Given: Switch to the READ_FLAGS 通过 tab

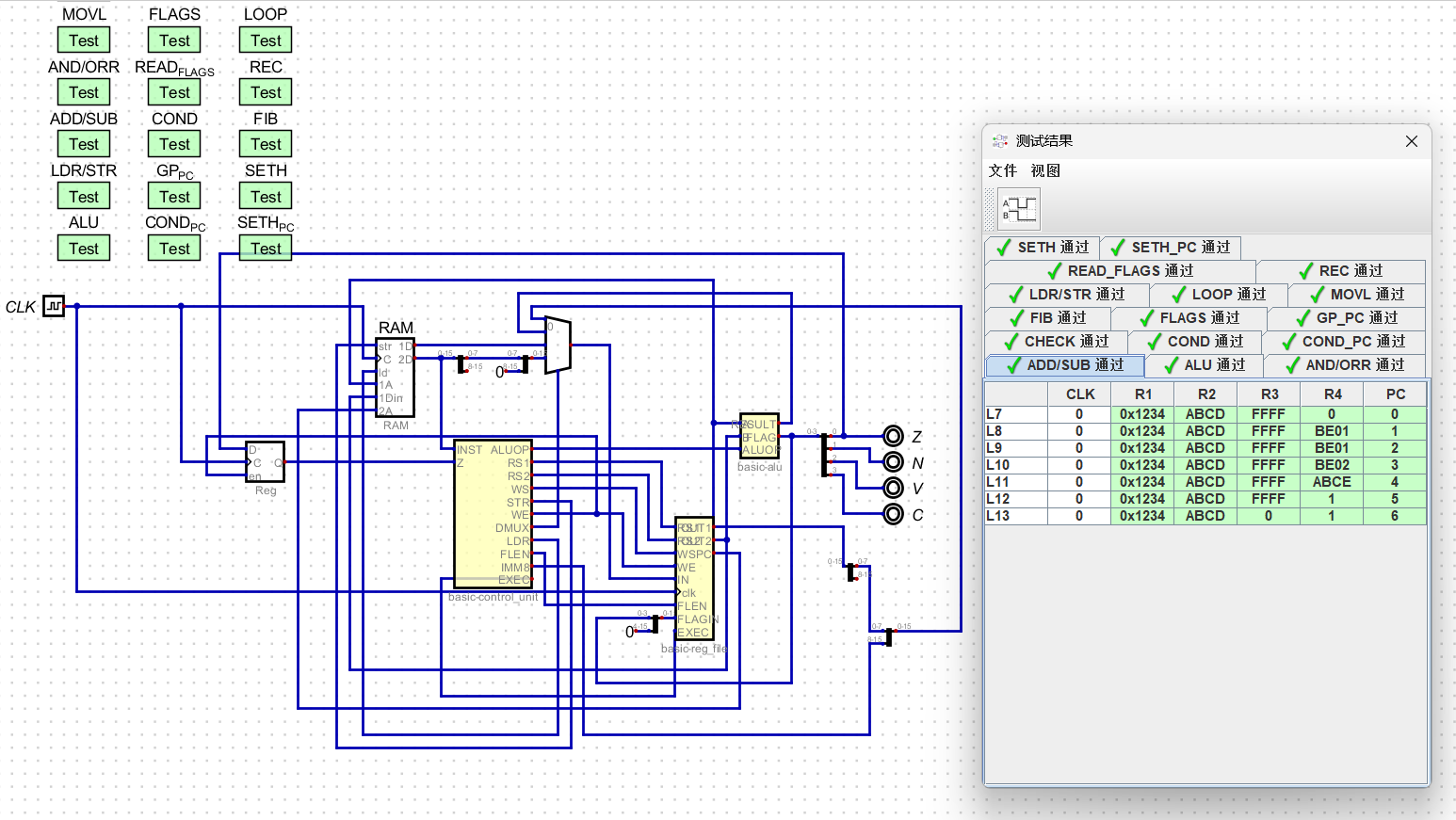Looking at the screenshot, I should [x=1121, y=271].
